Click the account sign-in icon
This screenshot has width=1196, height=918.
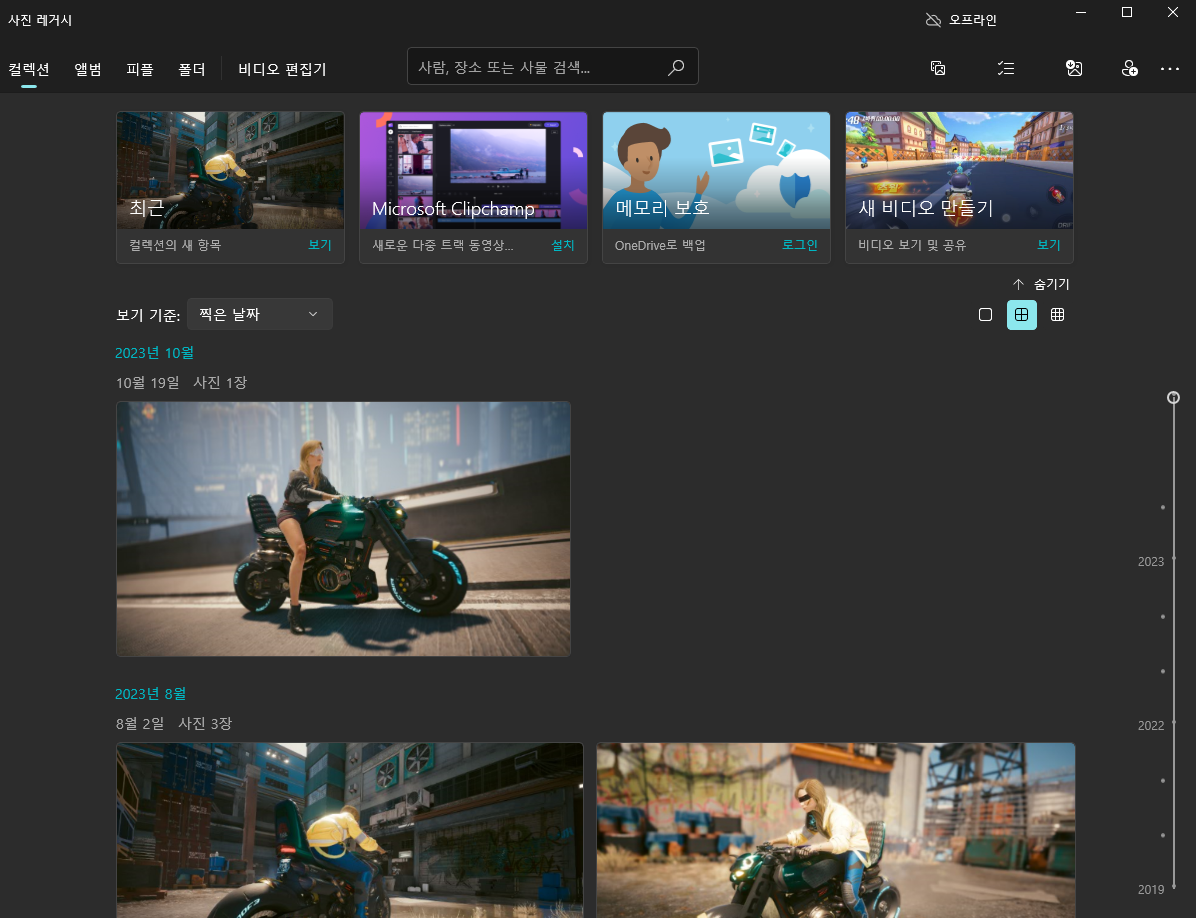pyautogui.click(x=1130, y=69)
